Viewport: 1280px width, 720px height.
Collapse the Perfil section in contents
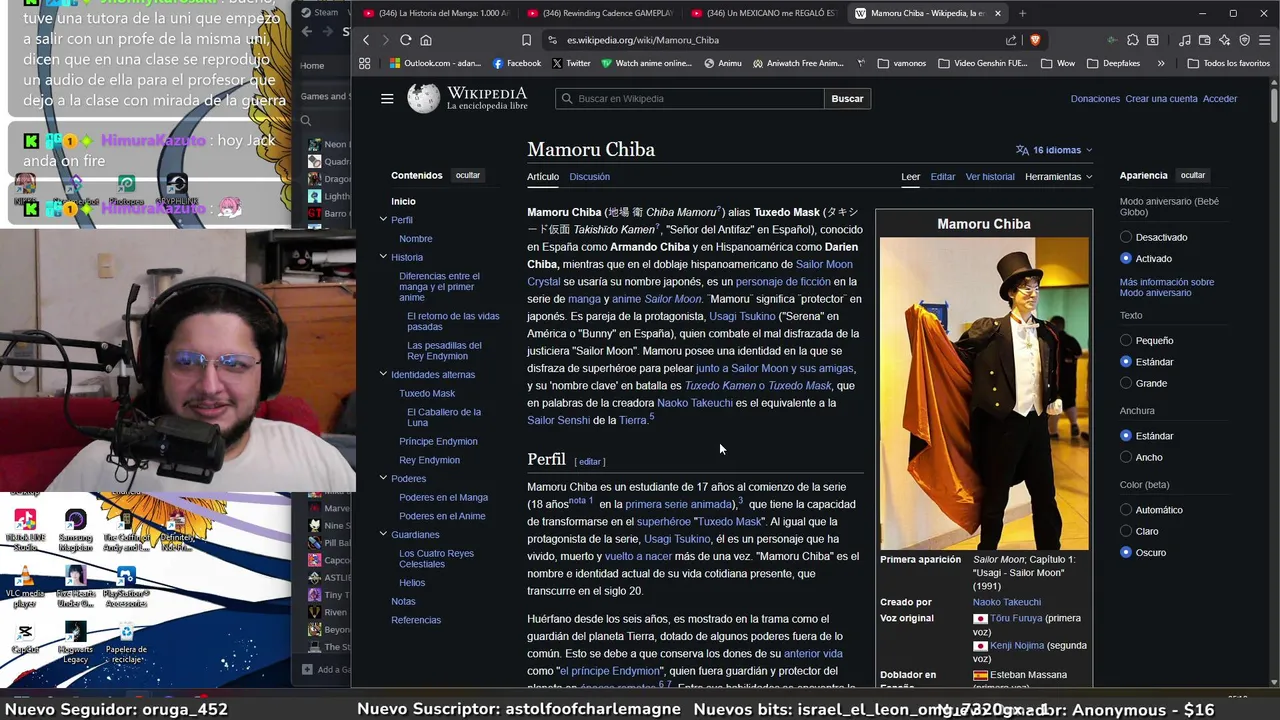click(383, 219)
